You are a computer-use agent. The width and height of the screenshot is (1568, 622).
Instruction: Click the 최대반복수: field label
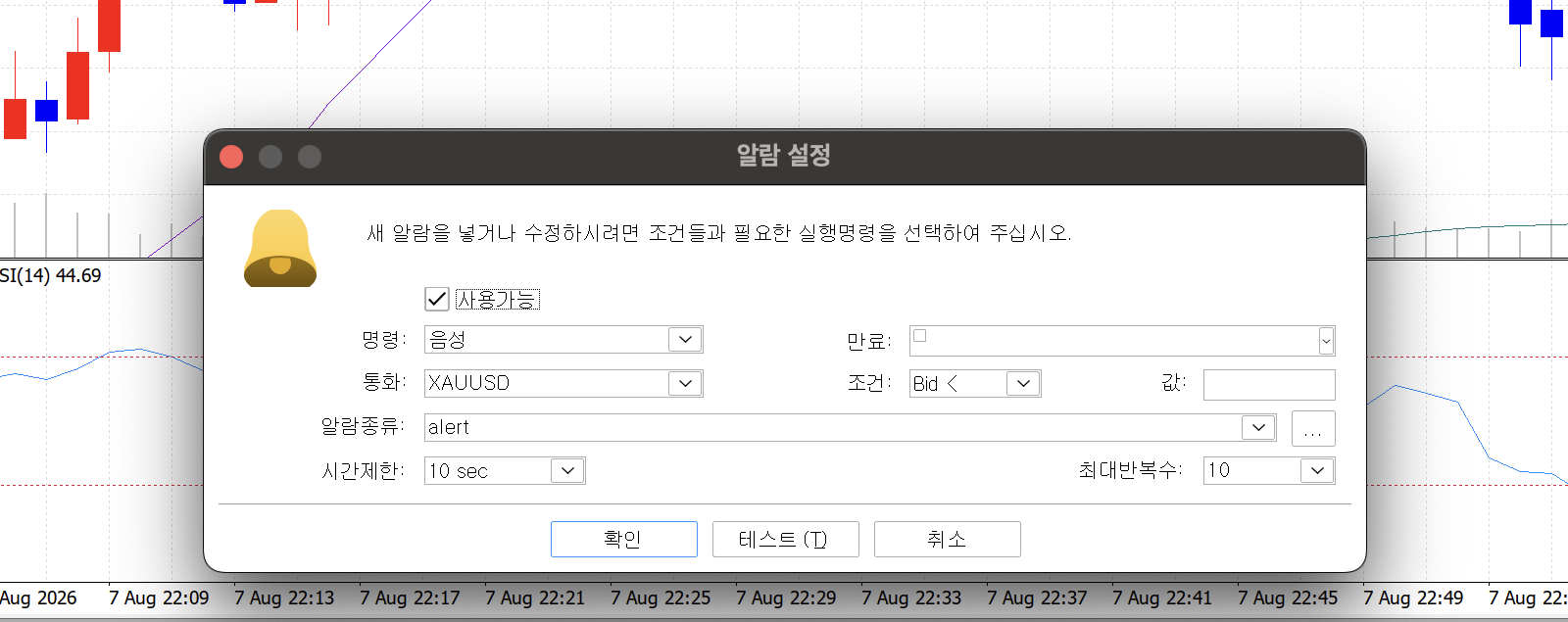coord(1130,470)
